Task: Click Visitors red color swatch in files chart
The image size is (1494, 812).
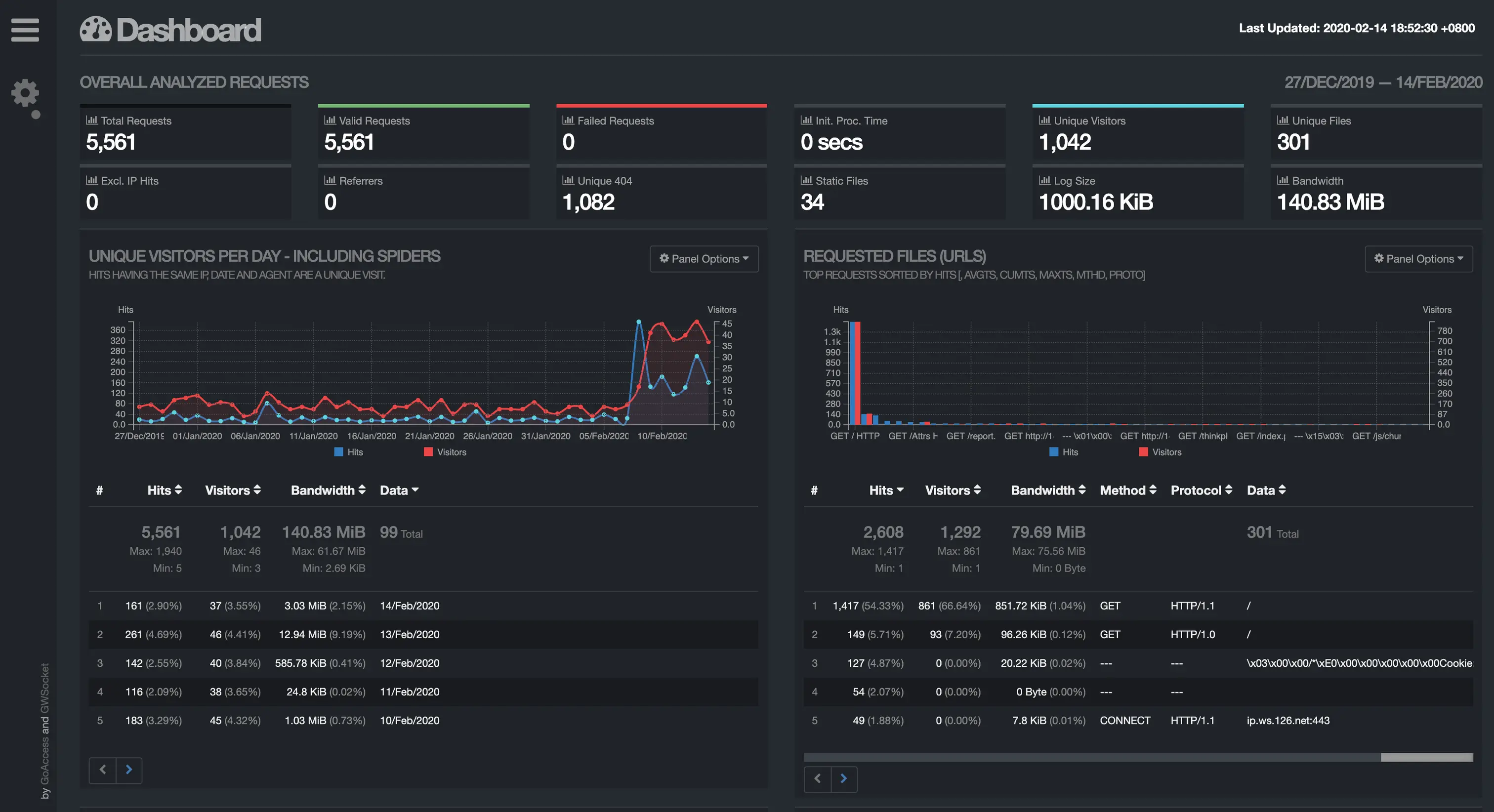Action: pos(1143,452)
